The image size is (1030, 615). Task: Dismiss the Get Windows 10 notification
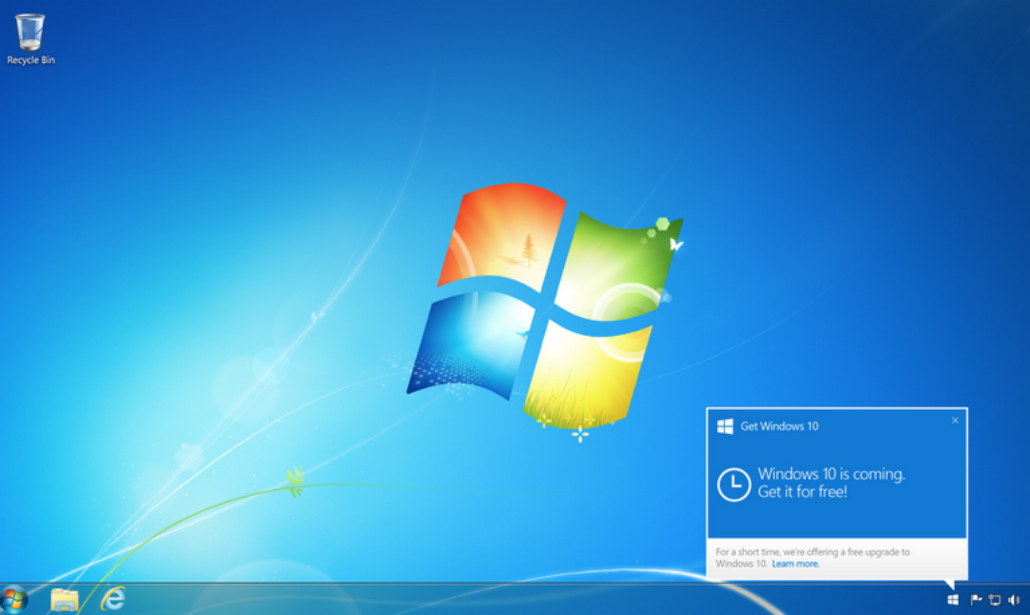[955, 420]
